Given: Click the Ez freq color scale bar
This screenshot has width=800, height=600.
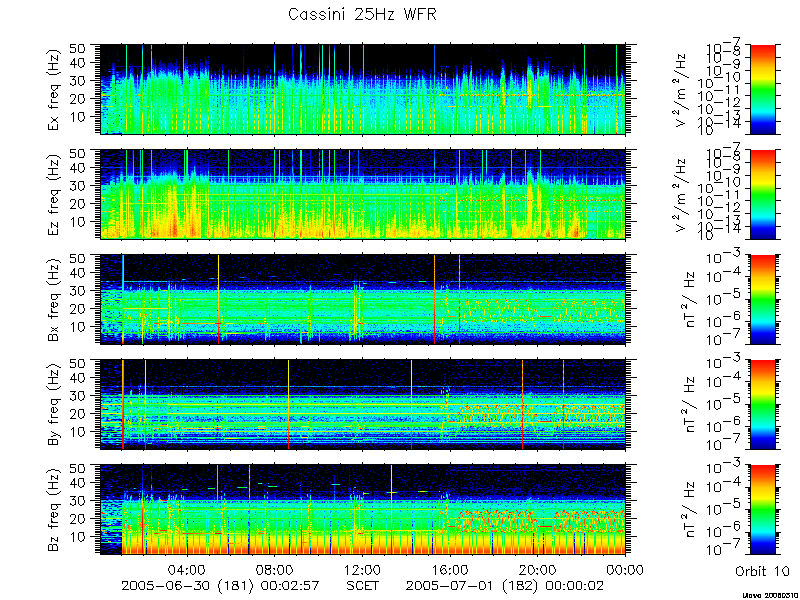Looking at the screenshot, I should tap(762, 194).
